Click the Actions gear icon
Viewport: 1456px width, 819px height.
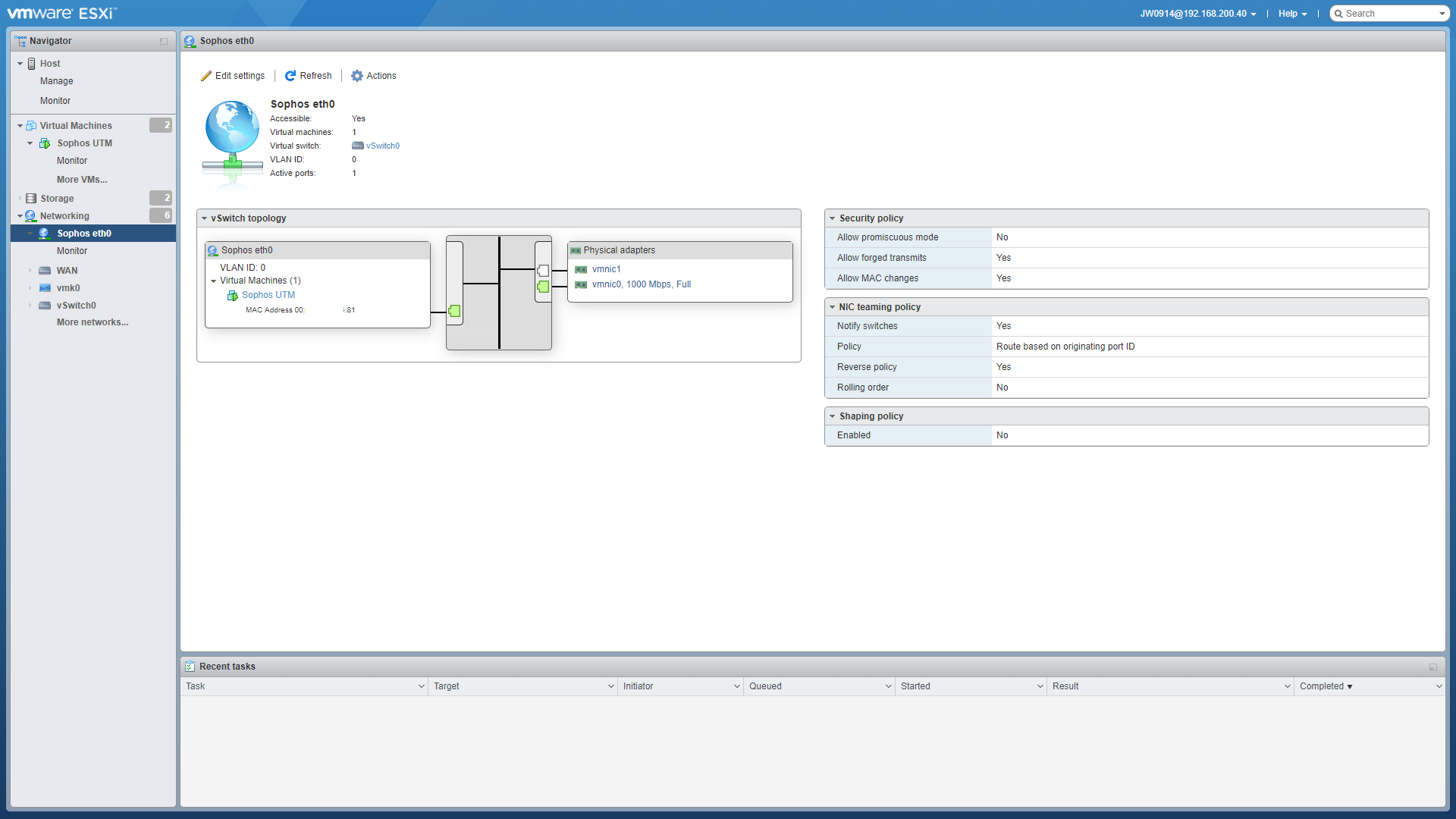click(x=357, y=76)
